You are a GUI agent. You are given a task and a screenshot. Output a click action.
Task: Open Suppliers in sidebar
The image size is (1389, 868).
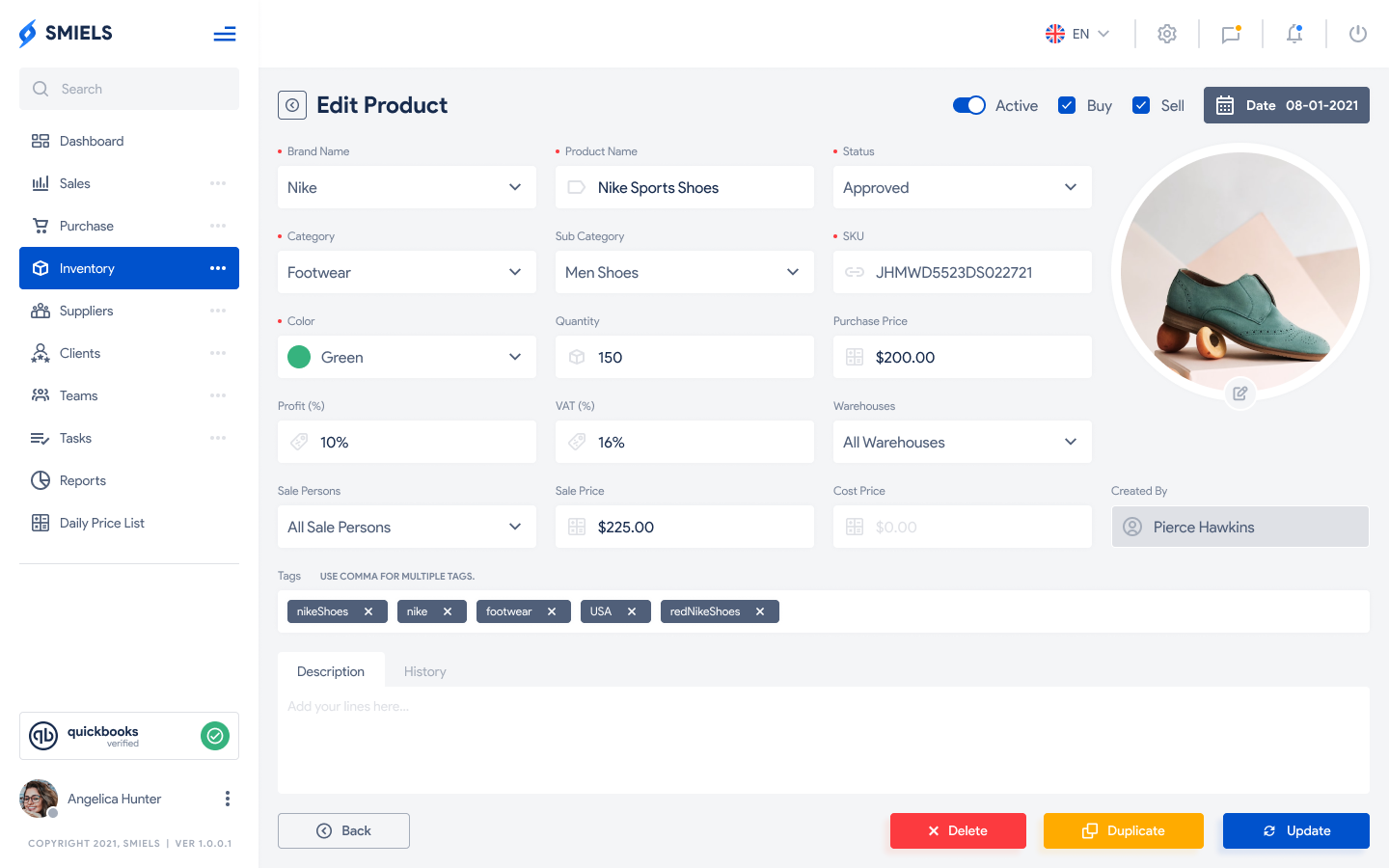coord(129,311)
